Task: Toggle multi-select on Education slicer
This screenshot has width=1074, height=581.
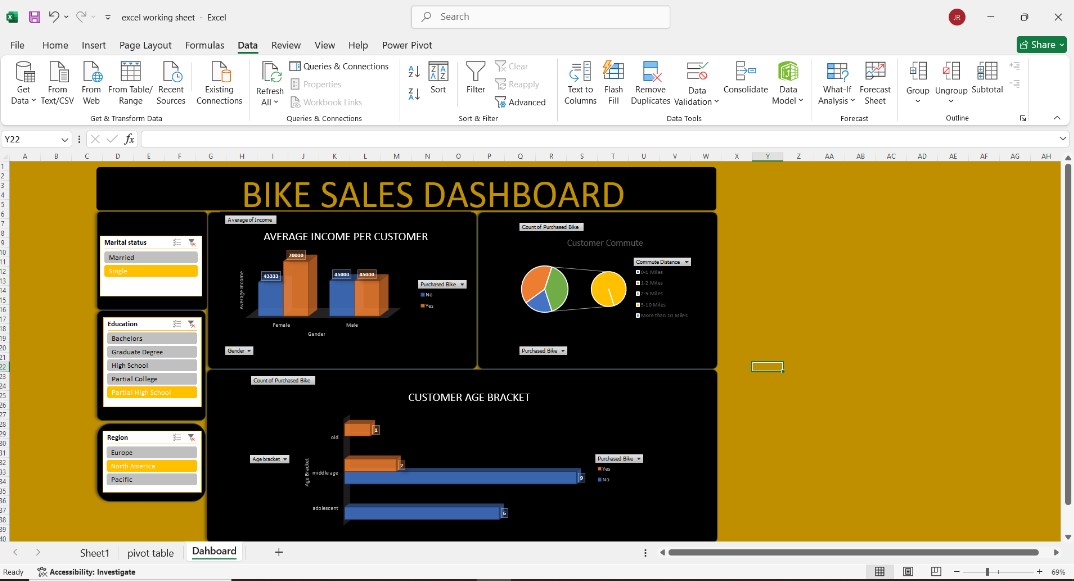Action: [x=177, y=324]
